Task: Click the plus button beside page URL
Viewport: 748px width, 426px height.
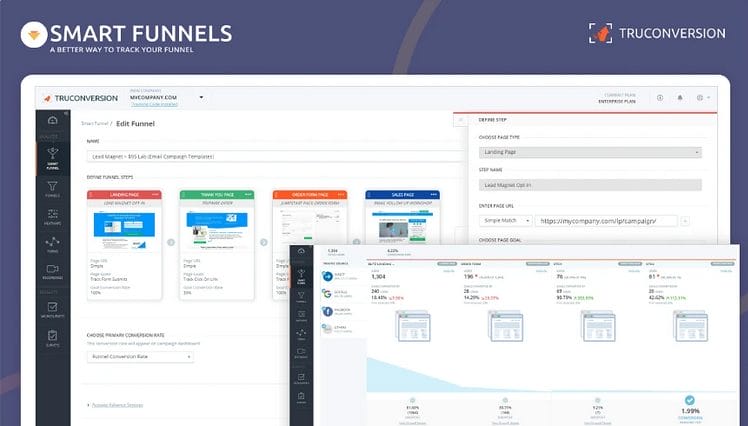Action: 685,219
